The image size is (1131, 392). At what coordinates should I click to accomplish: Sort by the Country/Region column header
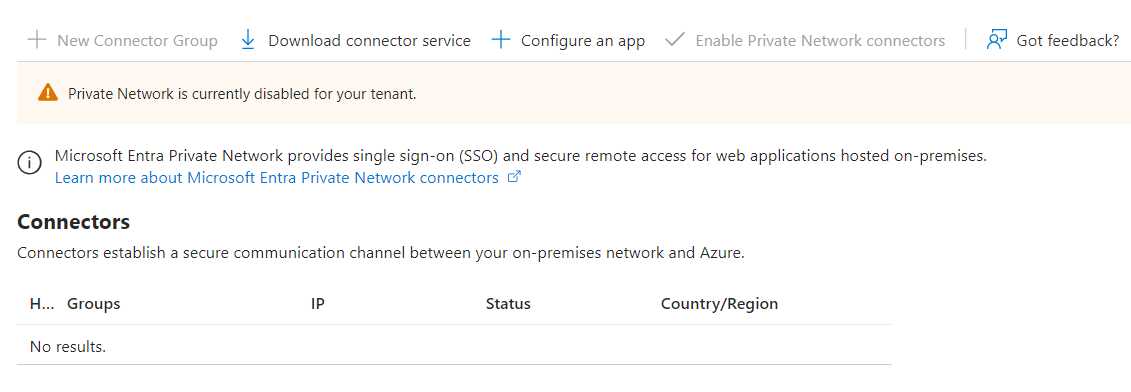[719, 304]
